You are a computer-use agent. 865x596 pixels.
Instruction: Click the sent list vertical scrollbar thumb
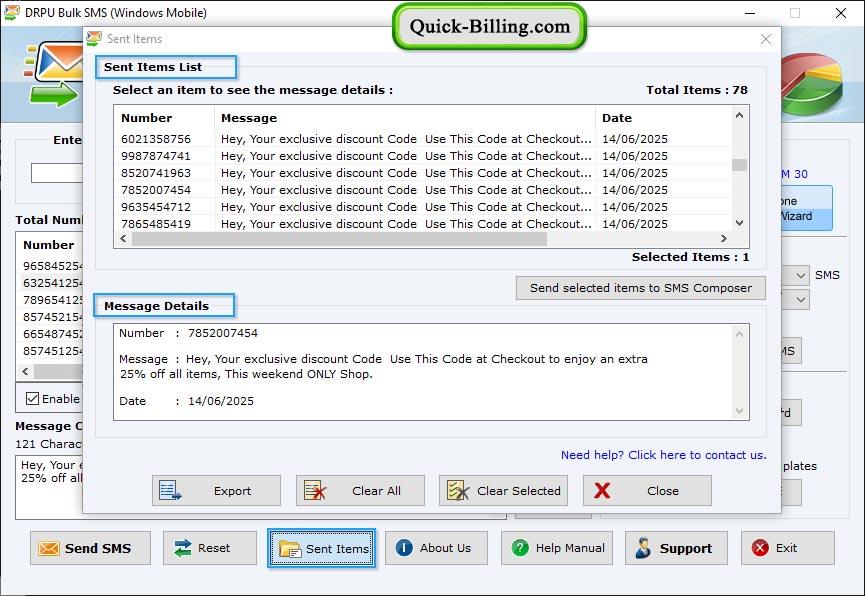[x=739, y=165]
